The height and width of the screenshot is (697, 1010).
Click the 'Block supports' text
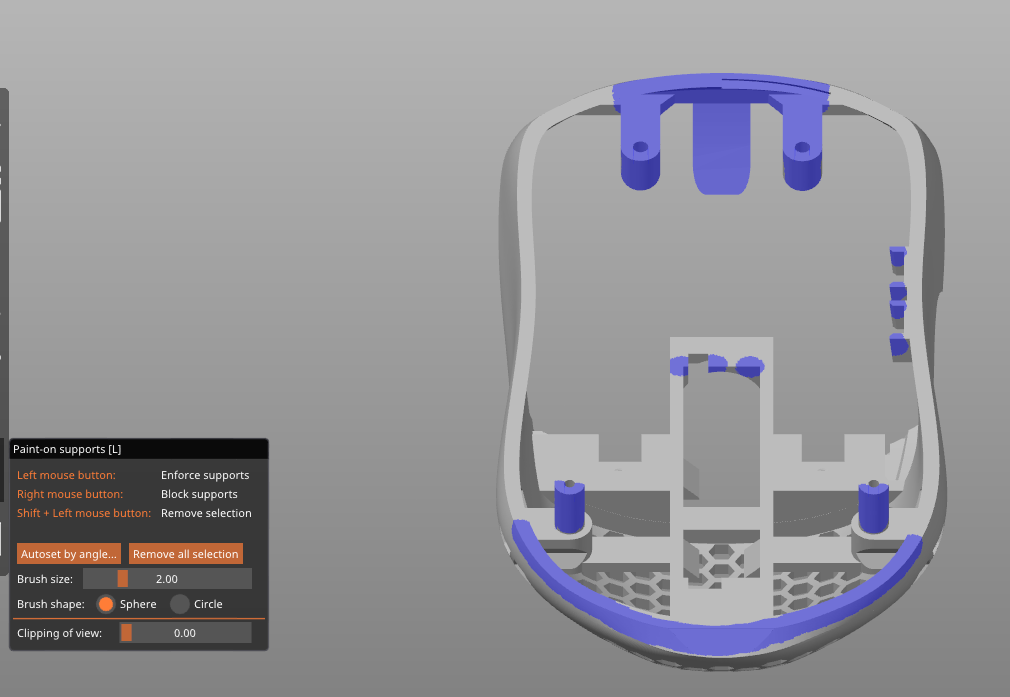[x=199, y=494]
